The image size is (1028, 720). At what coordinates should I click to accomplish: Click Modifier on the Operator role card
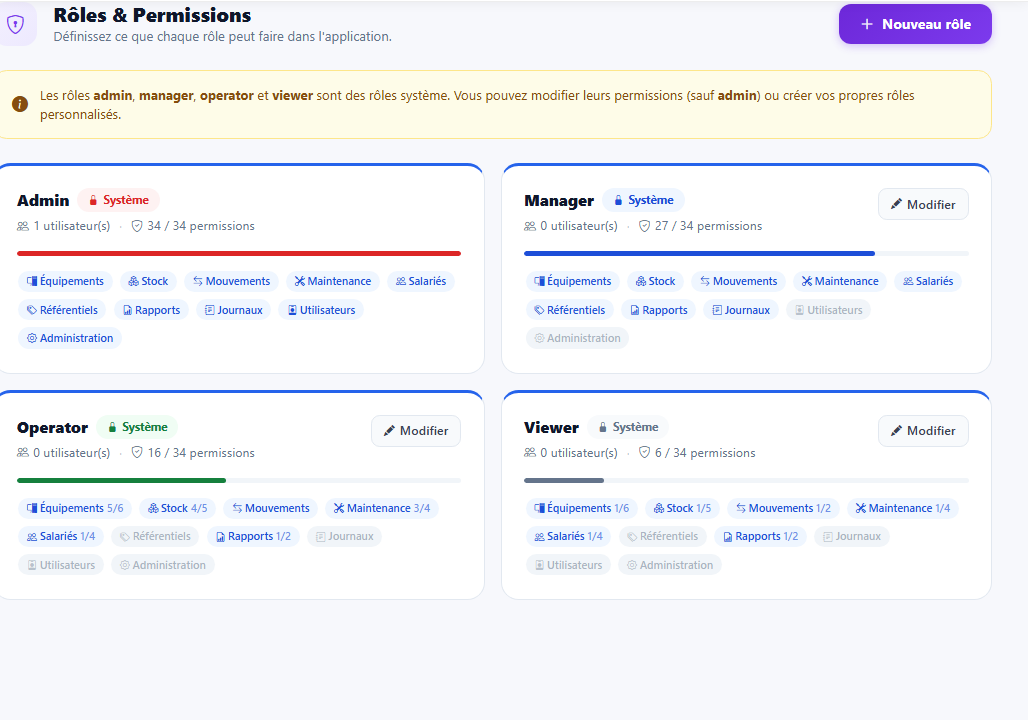click(416, 431)
